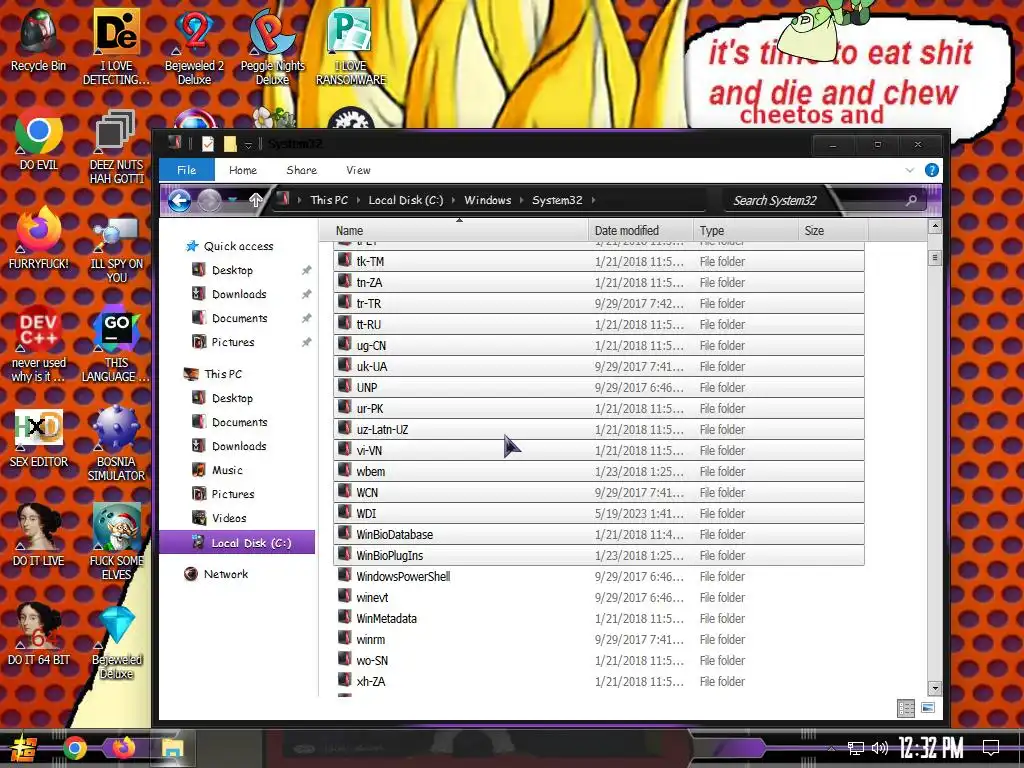Sort by the Type column header

click(746, 230)
